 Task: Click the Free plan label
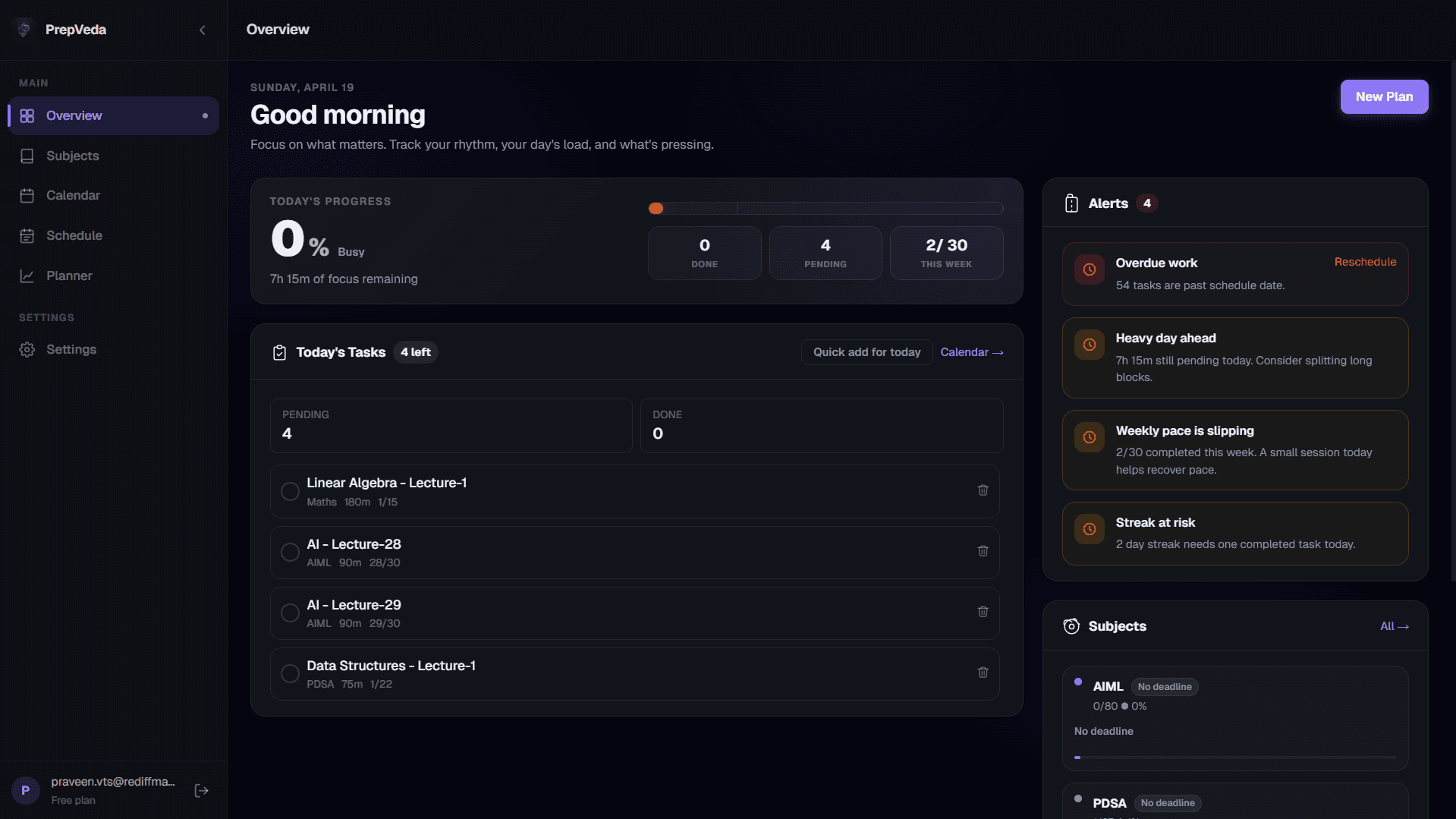tap(74, 801)
